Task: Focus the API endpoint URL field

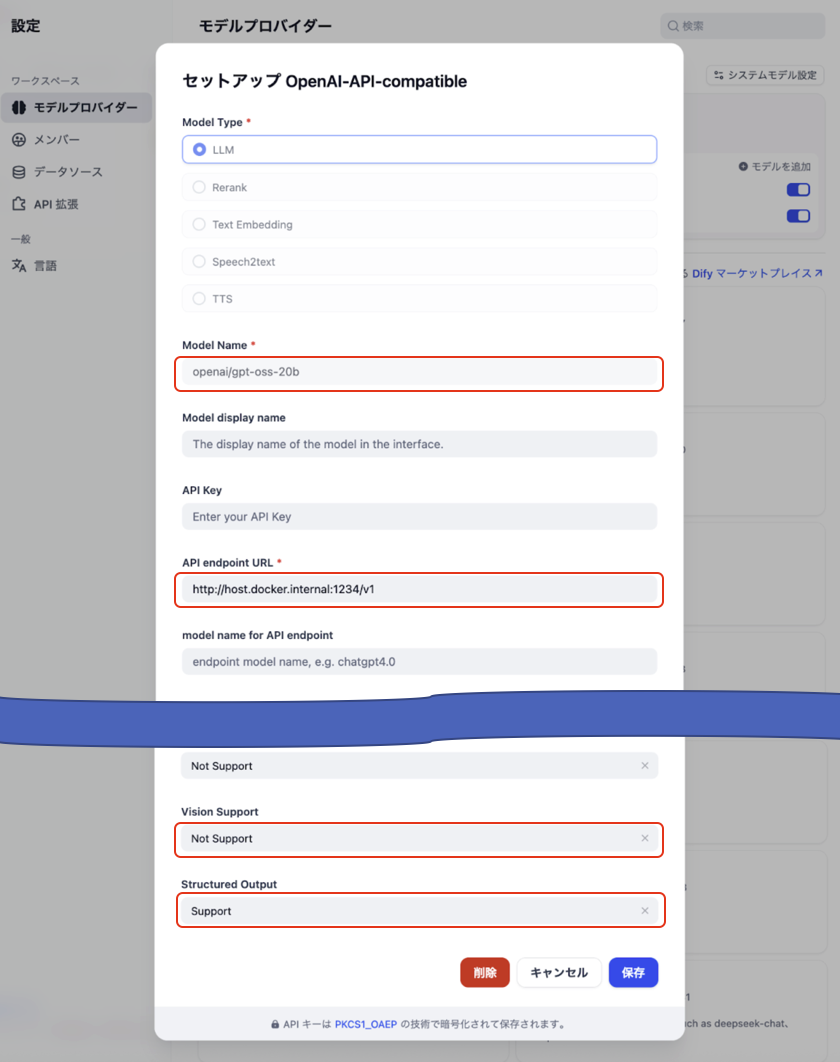Action: point(419,589)
